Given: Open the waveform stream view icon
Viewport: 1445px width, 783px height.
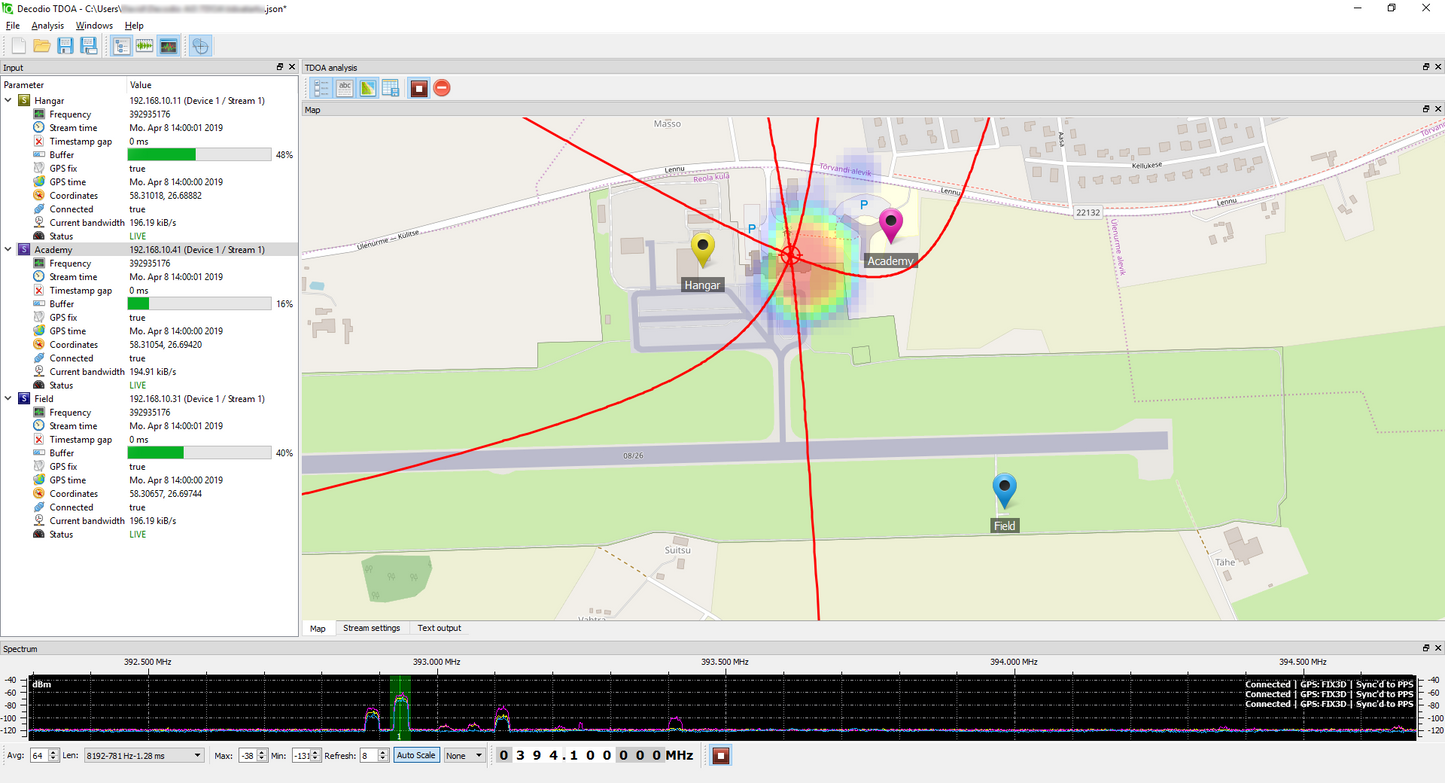Looking at the screenshot, I should pyautogui.click(x=145, y=45).
